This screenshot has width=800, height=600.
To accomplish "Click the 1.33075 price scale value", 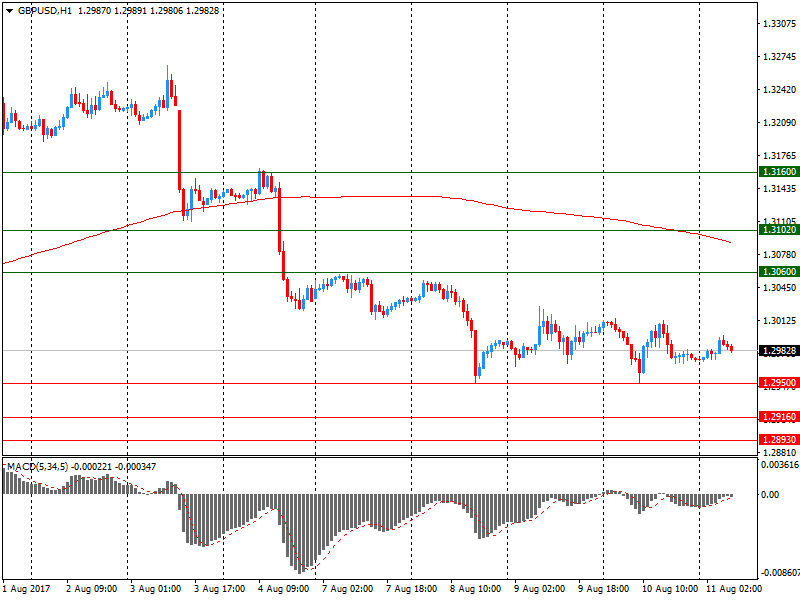I will pos(779,23).
